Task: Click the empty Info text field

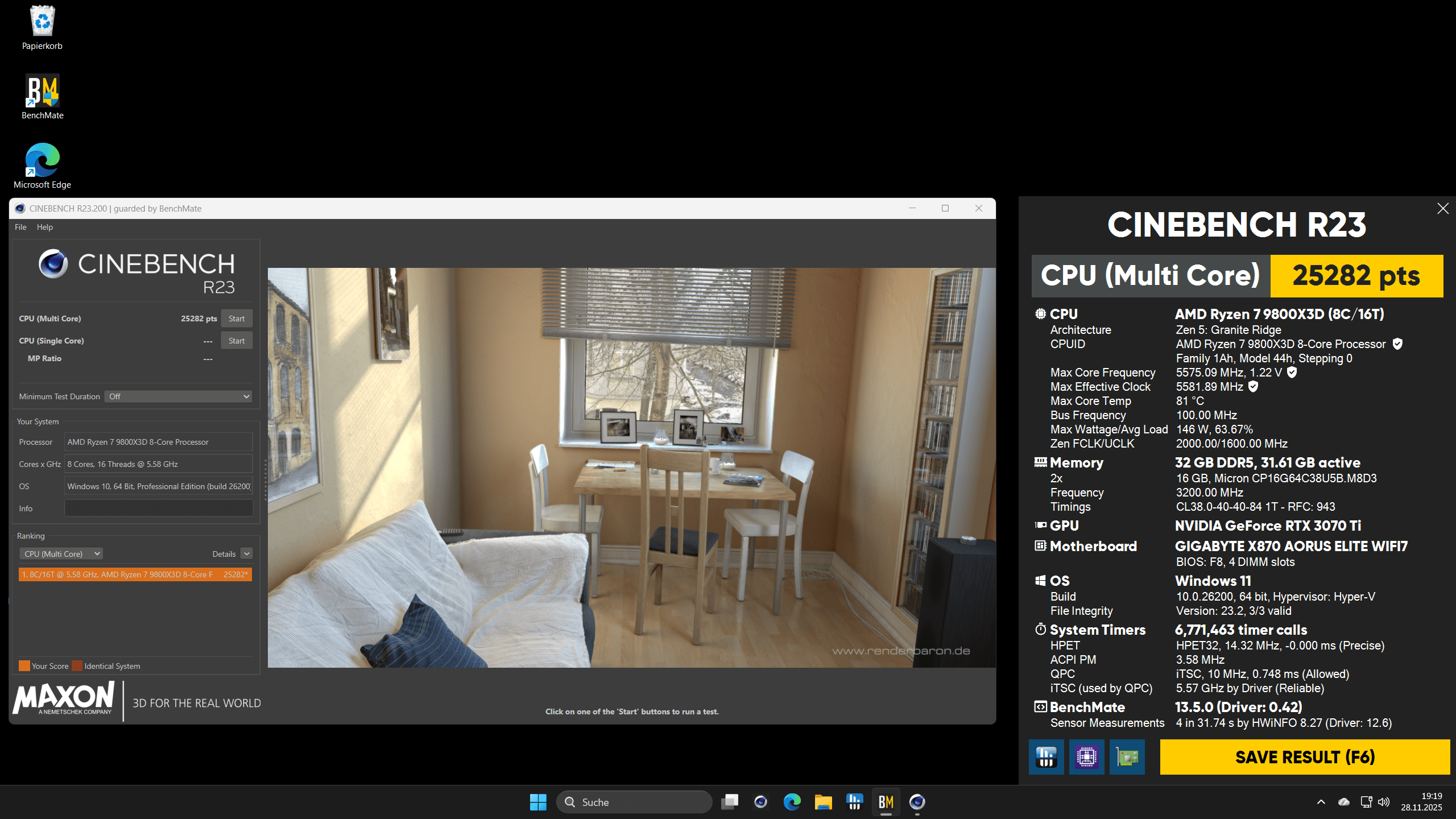Action: (x=159, y=508)
